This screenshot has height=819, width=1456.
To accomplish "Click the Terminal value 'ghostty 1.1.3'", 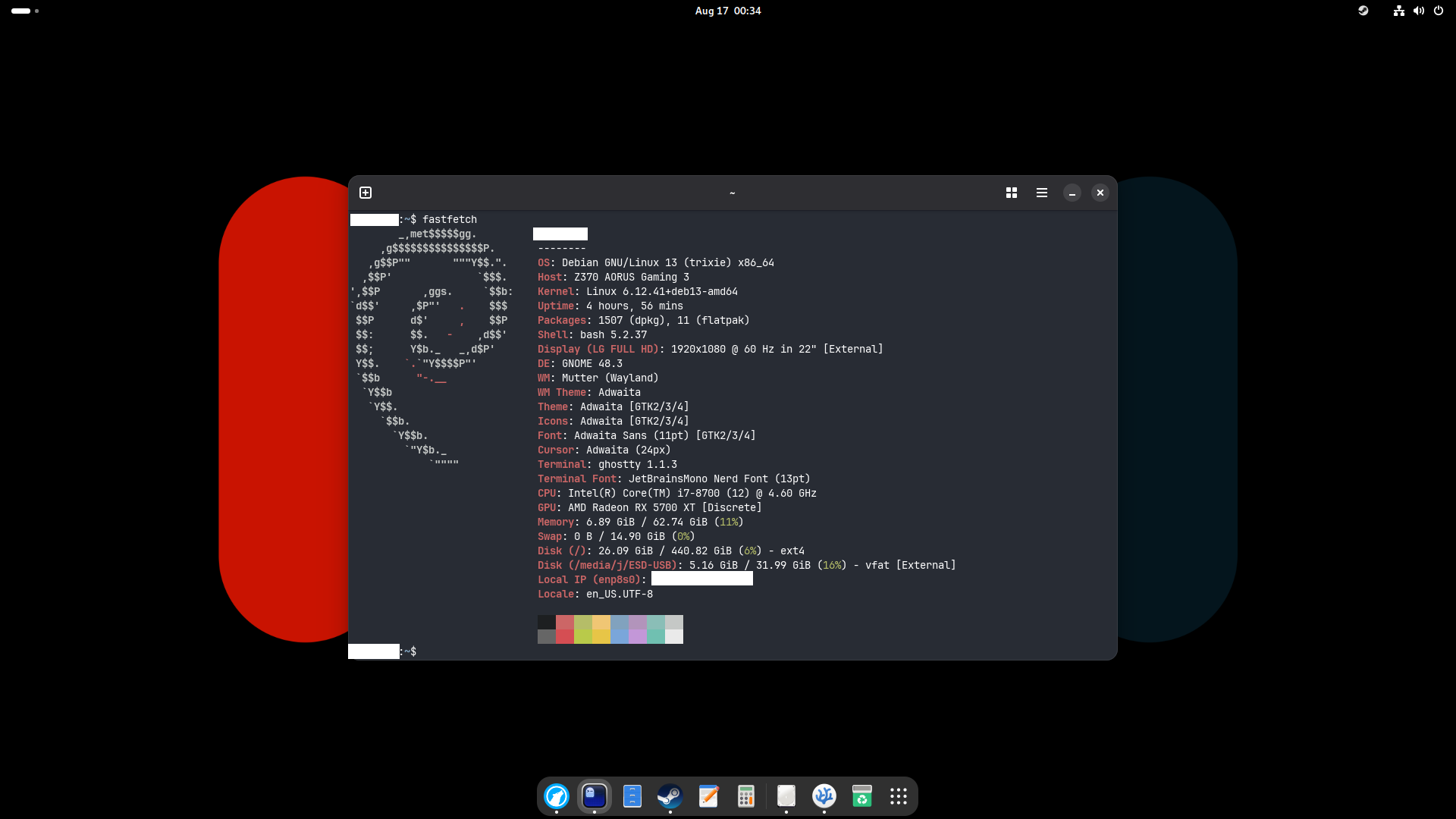I will pos(638,464).
